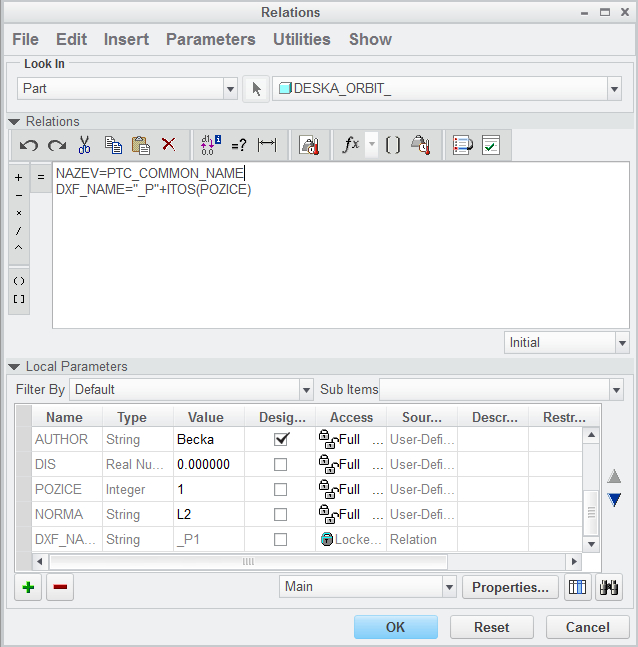Open the Show menu
This screenshot has height=647, width=638.
coord(370,40)
